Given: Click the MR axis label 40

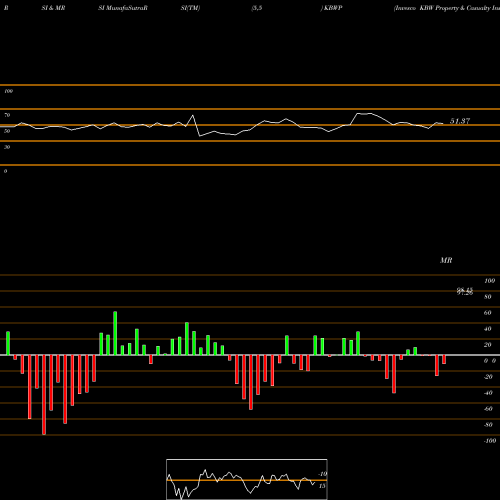Looking at the screenshot, I should (x=488, y=329).
